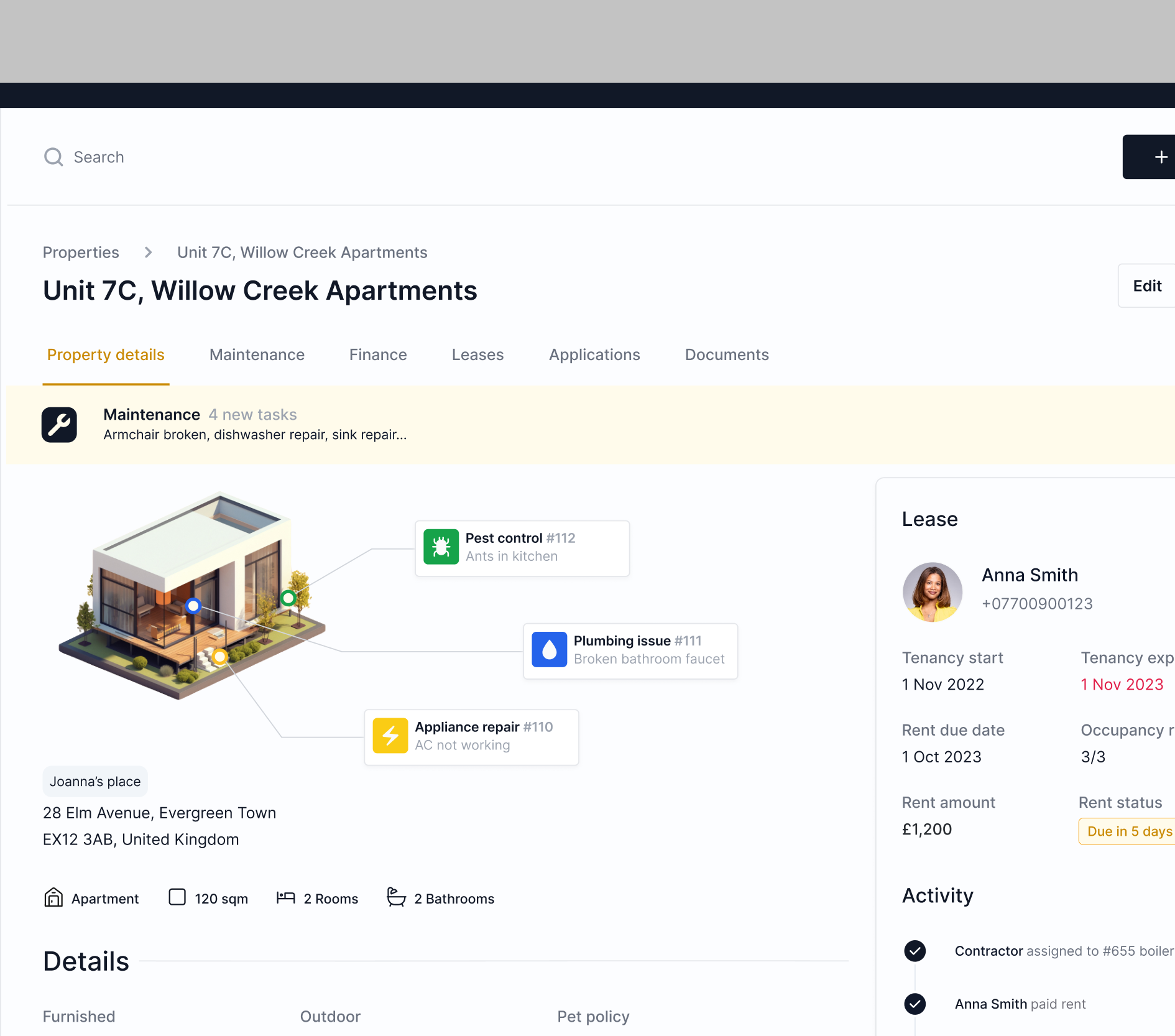The image size is (1175, 1036).
Task: Click the yellow Appliance repair lightning icon
Action: [390, 736]
